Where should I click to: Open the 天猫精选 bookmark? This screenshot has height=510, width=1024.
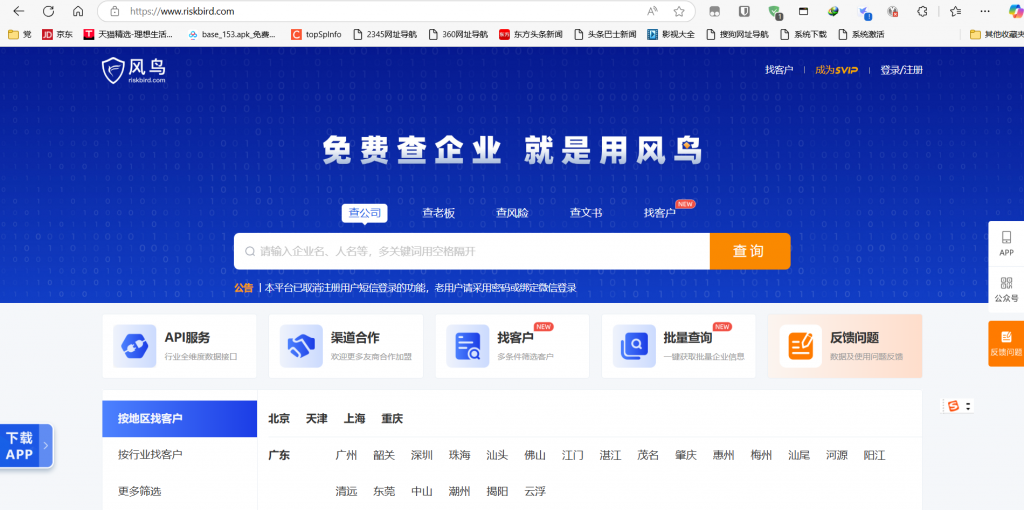(x=129, y=35)
